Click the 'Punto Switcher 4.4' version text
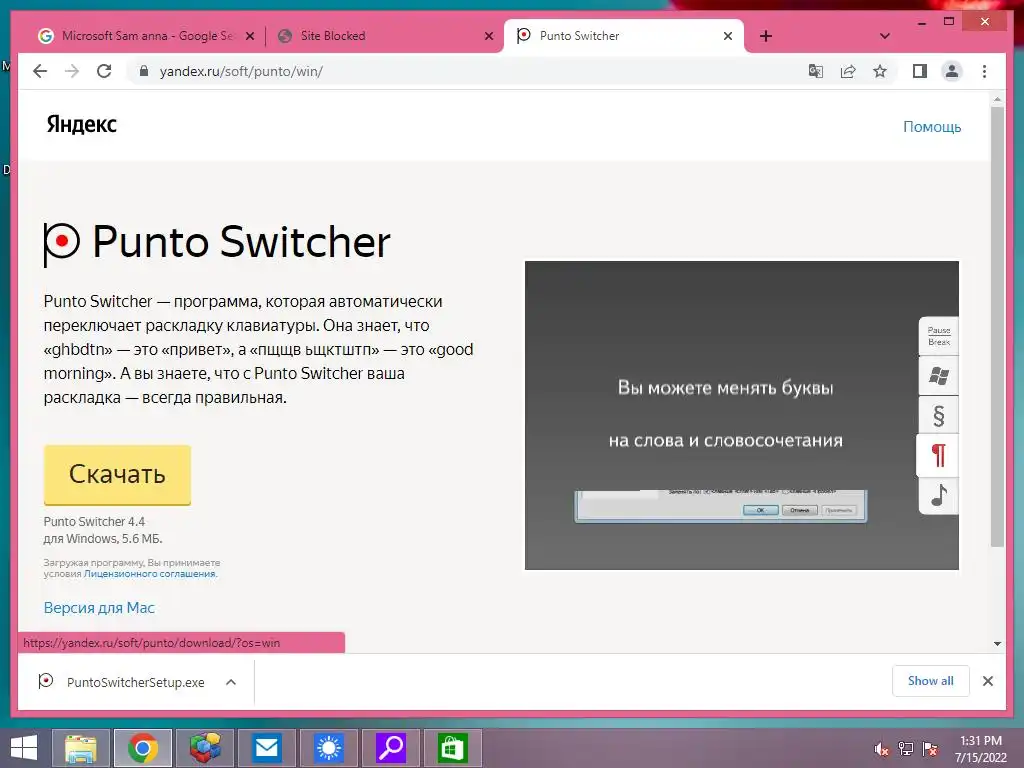Screen dimensions: 1024x768 [x=94, y=522]
